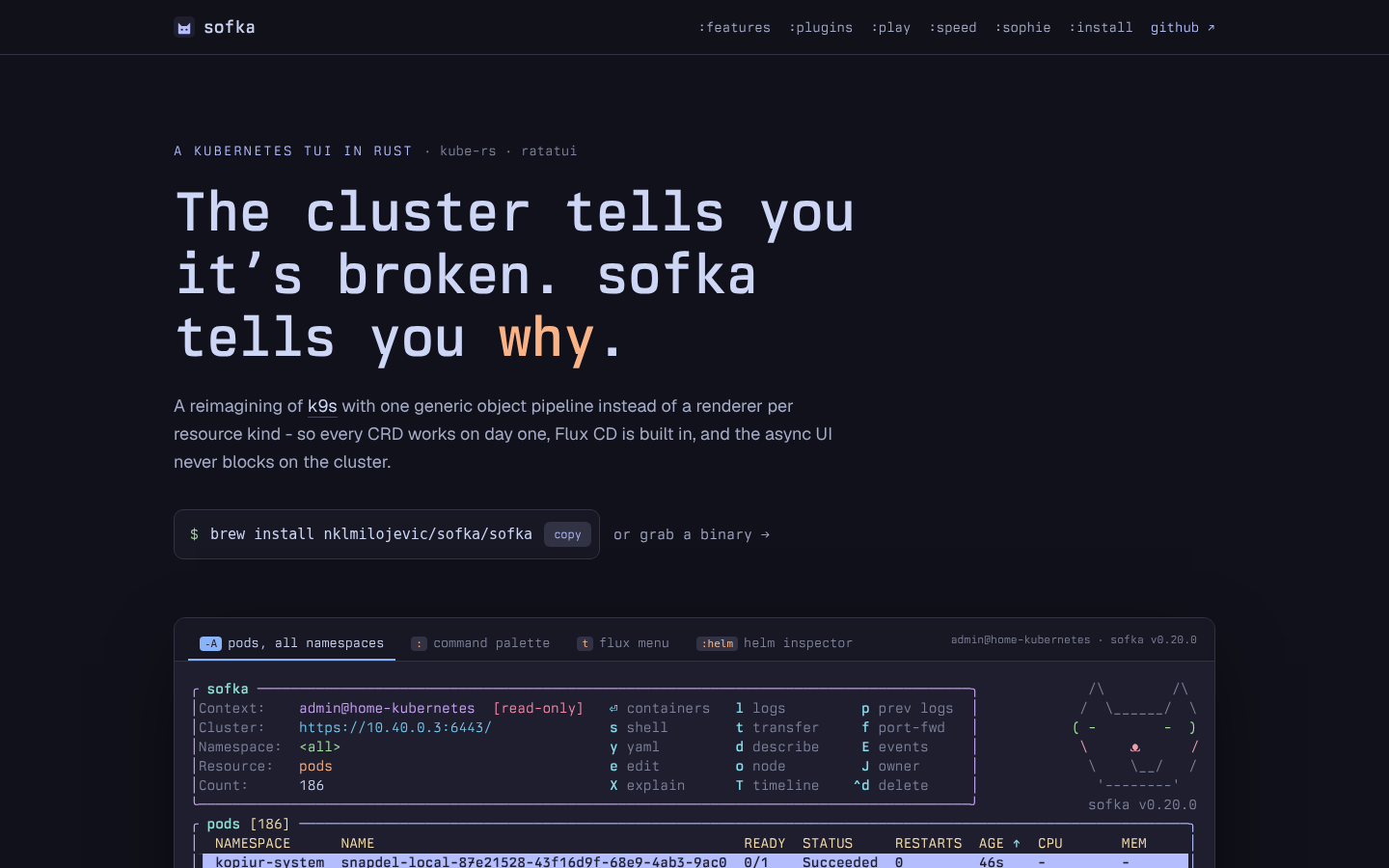Jump to the :play section
The width and height of the screenshot is (1389, 868).
click(891, 27)
